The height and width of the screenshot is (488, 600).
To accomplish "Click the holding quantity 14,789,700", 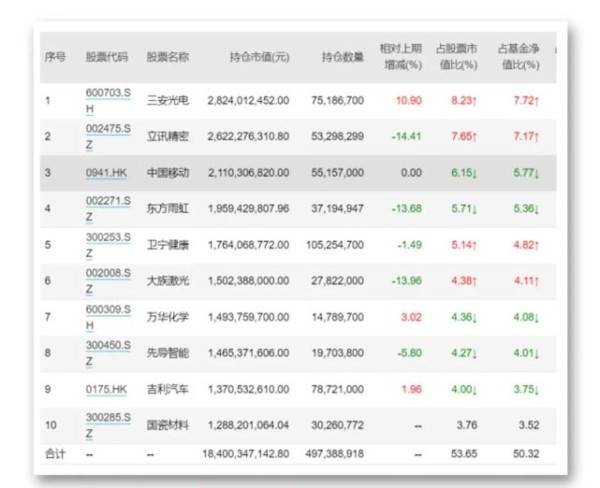I will click(x=338, y=317).
